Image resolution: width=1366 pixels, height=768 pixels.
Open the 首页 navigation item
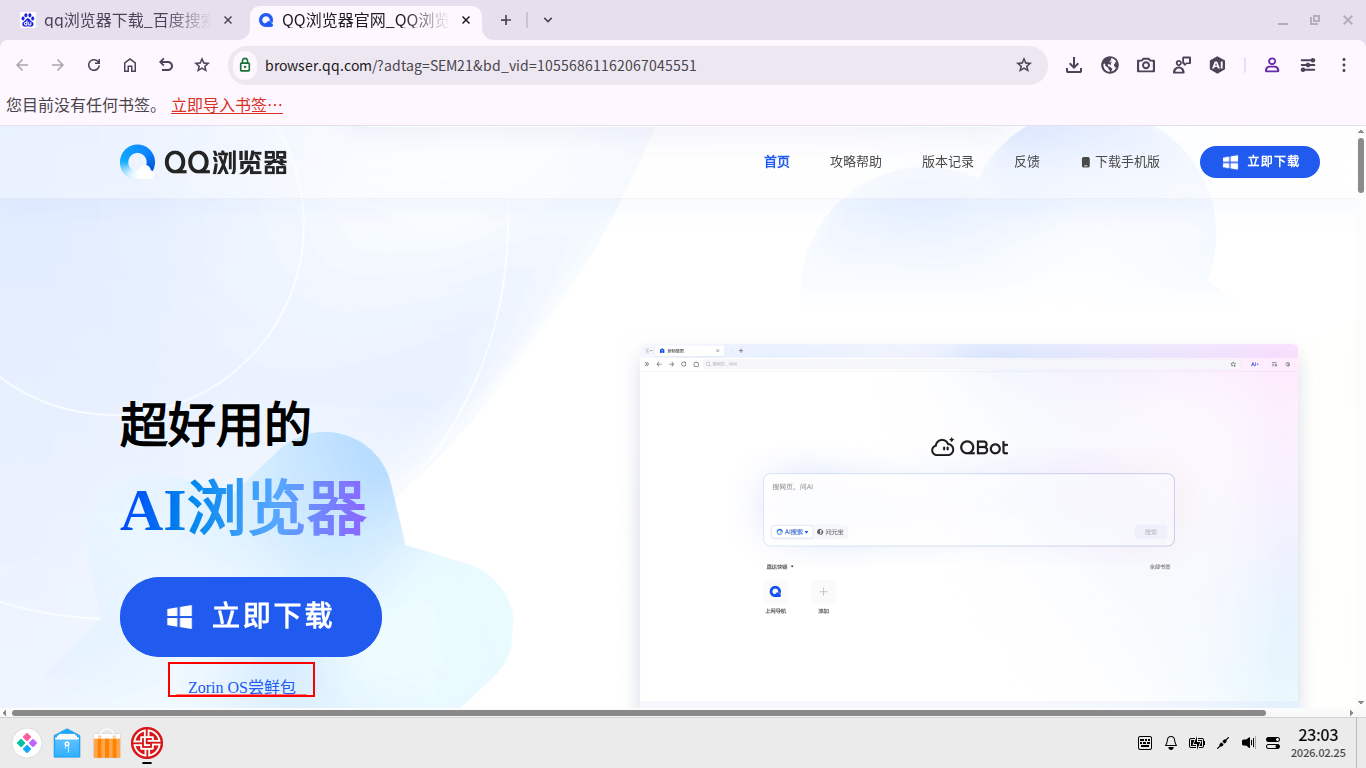coord(777,162)
